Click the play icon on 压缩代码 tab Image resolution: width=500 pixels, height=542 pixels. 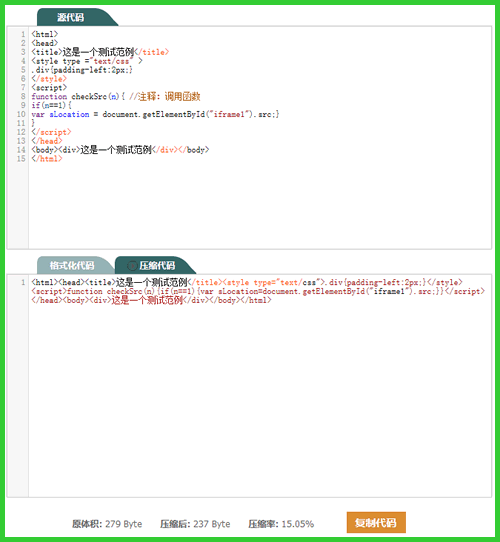tap(132, 266)
